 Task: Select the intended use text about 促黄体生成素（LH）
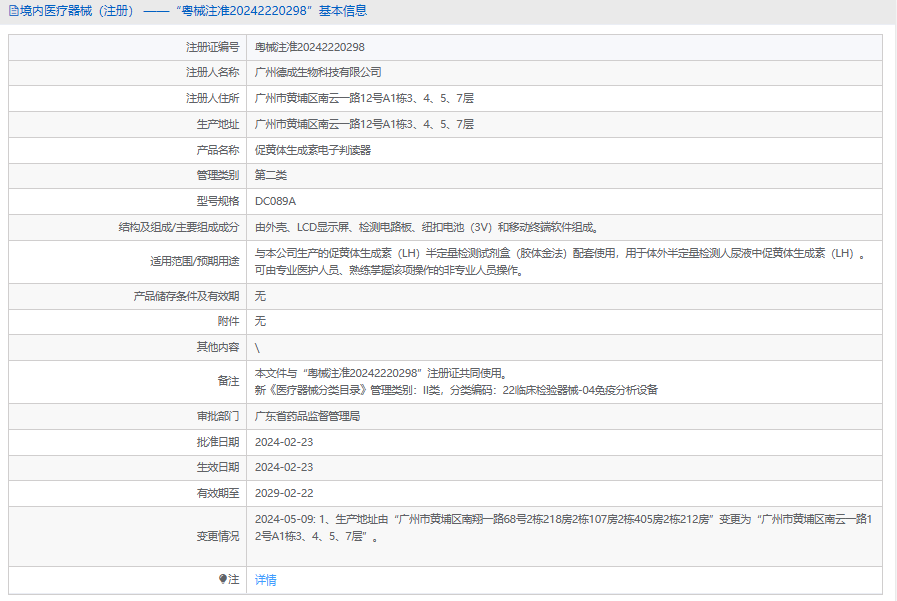point(560,261)
